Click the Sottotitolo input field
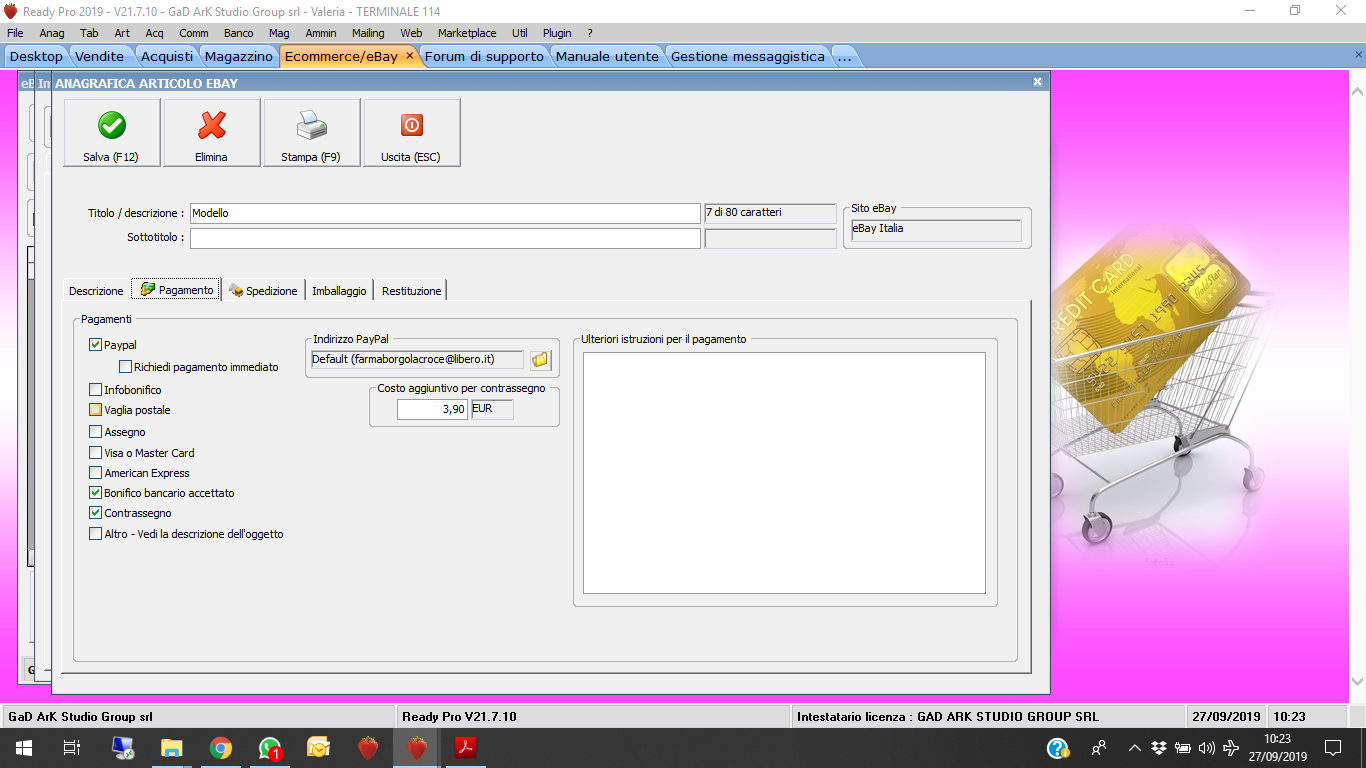The width and height of the screenshot is (1366, 768). click(x=445, y=238)
